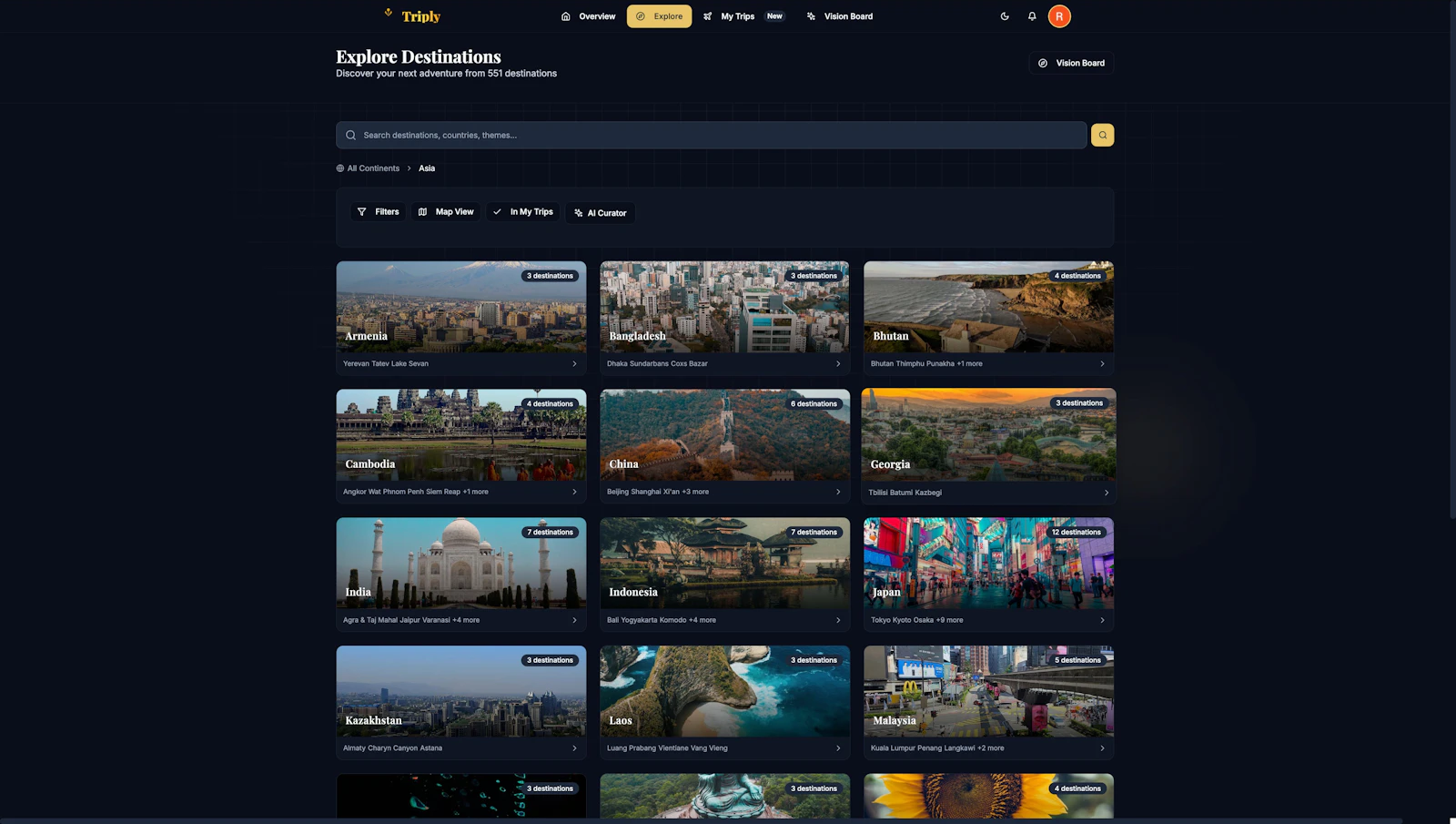
Task: Toggle dark mode moon icon
Action: coord(1005,16)
